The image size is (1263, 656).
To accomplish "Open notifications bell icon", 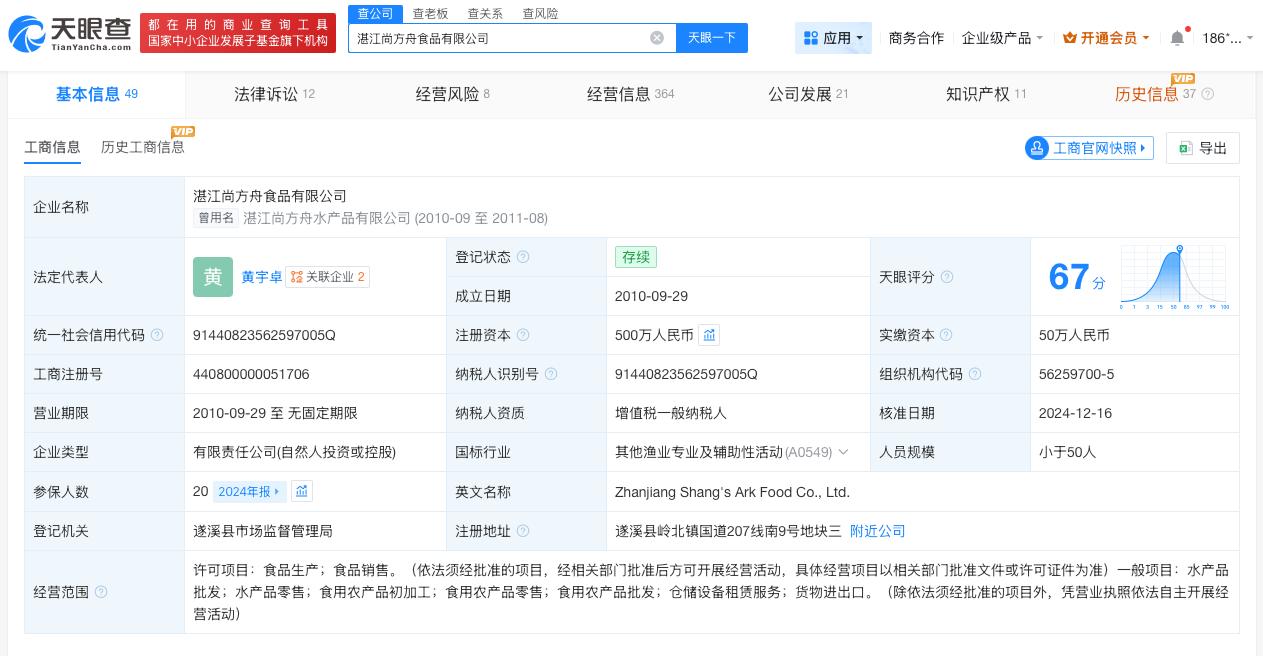I will pyautogui.click(x=1177, y=38).
